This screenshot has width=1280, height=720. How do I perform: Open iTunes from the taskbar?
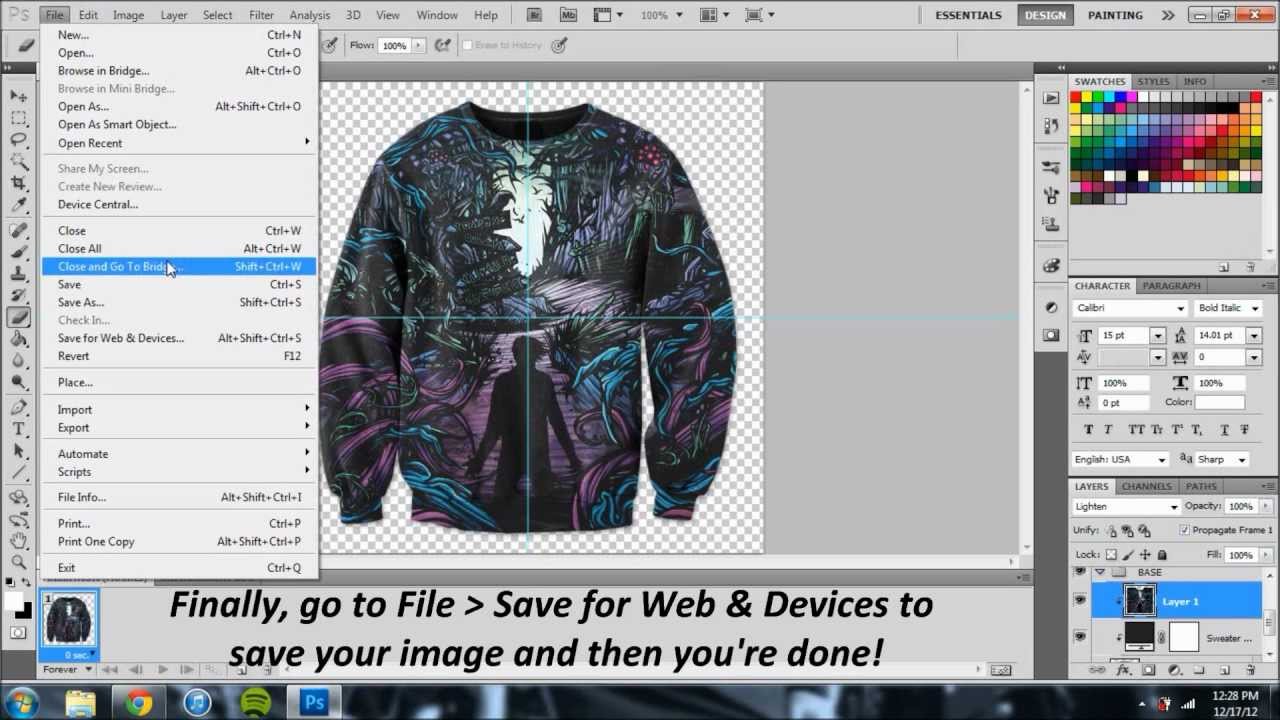pos(197,702)
